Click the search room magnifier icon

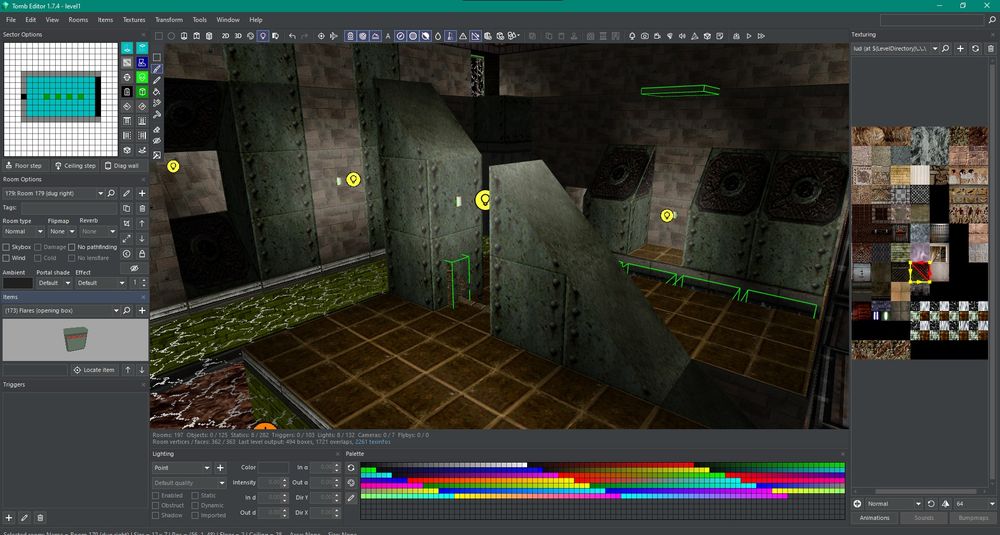pos(111,193)
